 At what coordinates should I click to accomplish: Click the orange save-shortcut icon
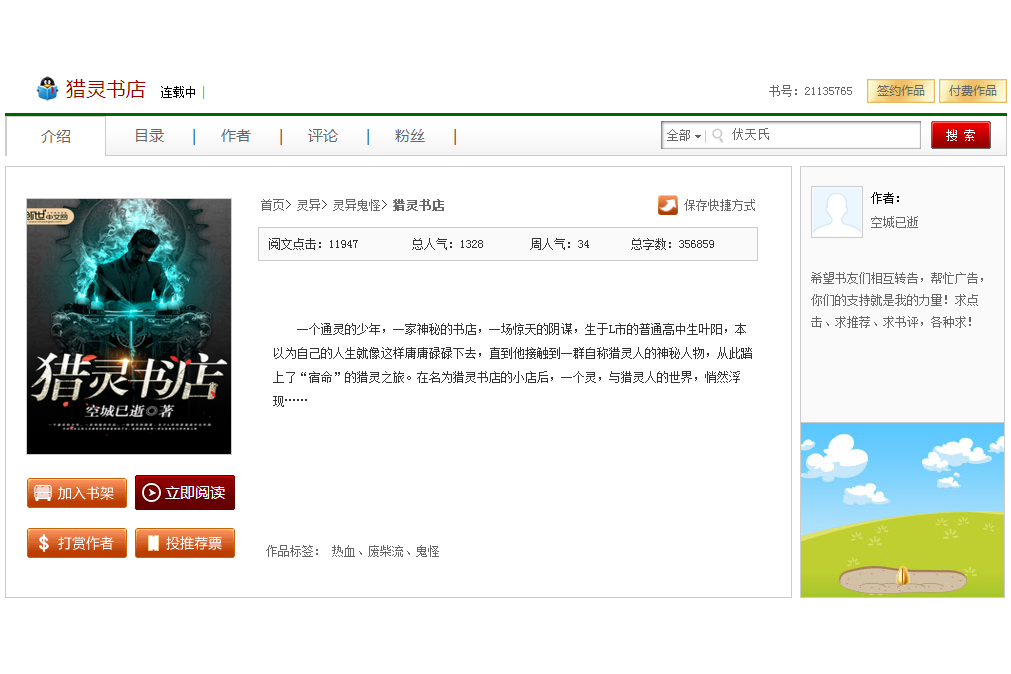tap(667, 205)
